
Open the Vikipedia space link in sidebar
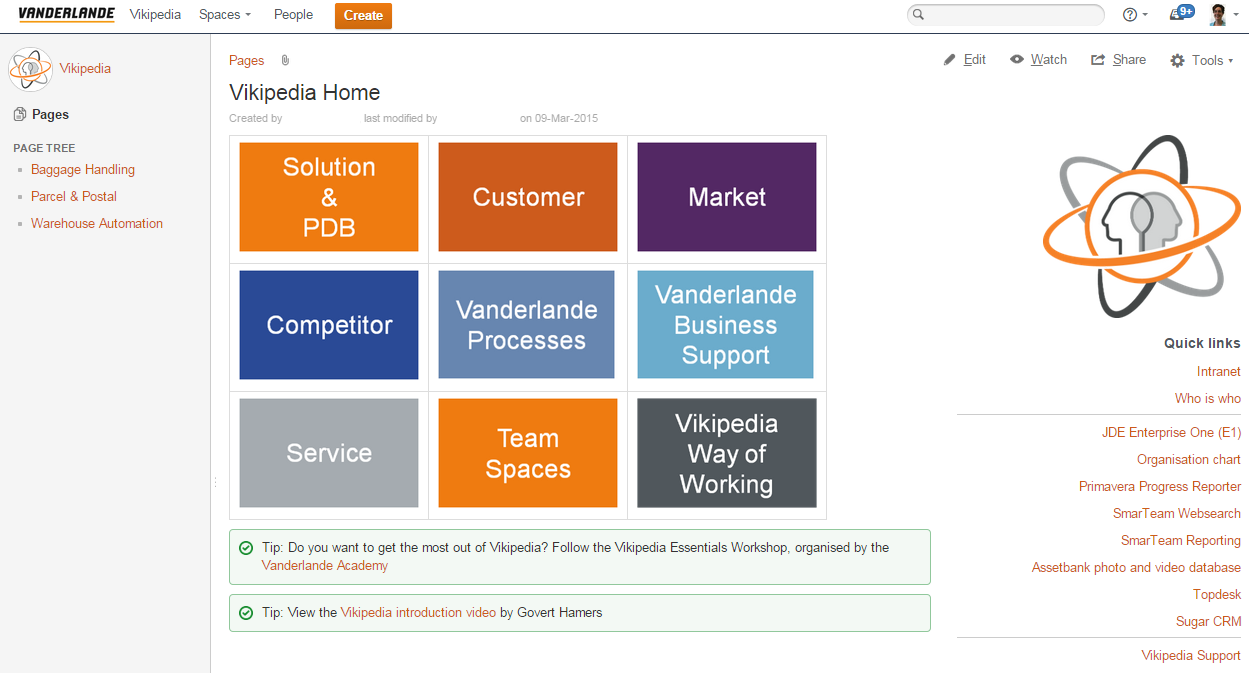coord(85,69)
